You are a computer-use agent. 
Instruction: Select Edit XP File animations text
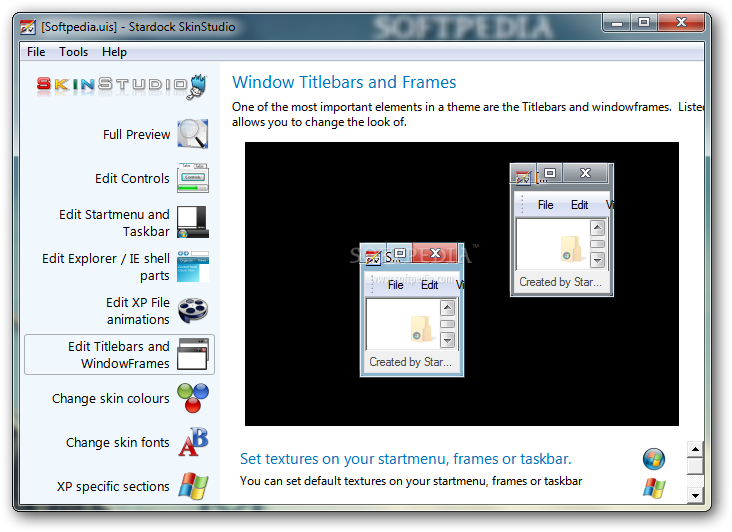pos(138,311)
